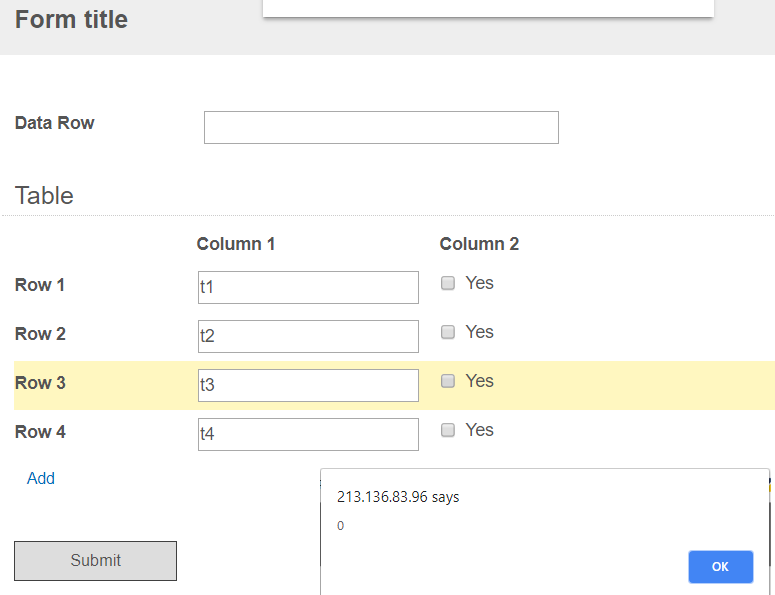Screen dimensions: 775x595
Task: Tick the Row 3 Yes checkbox
Action: [448, 381]
